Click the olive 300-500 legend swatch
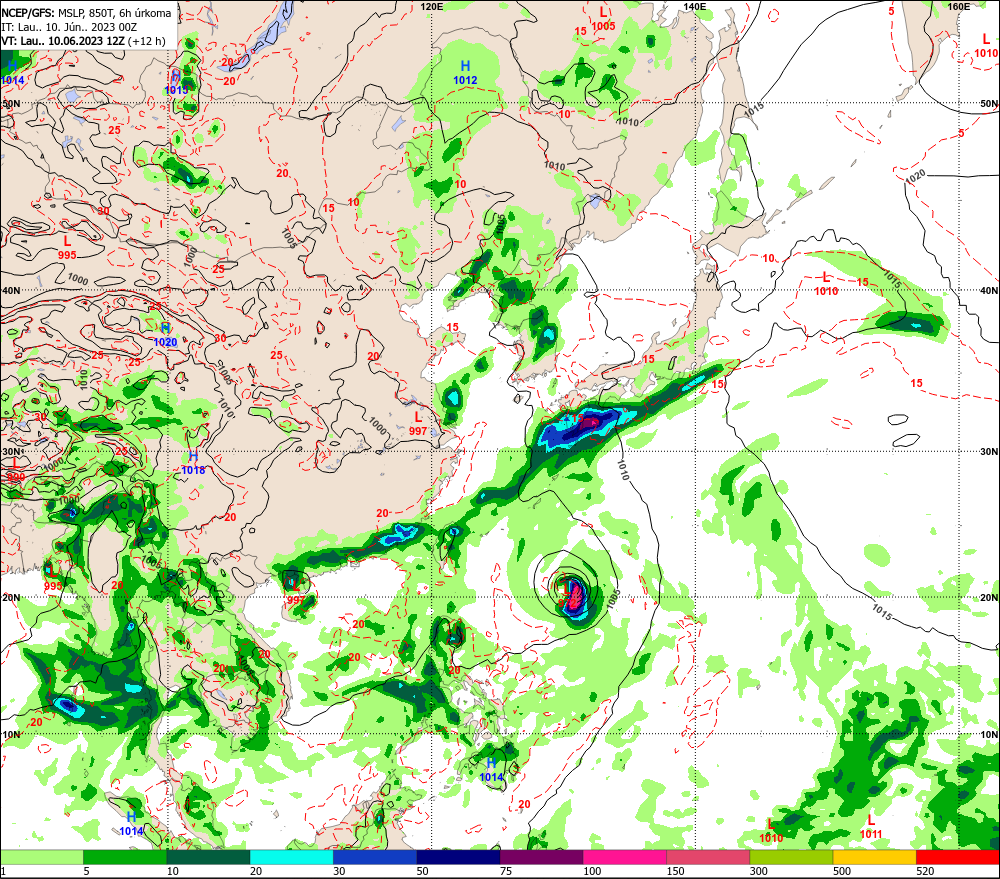 click(791, 857)
